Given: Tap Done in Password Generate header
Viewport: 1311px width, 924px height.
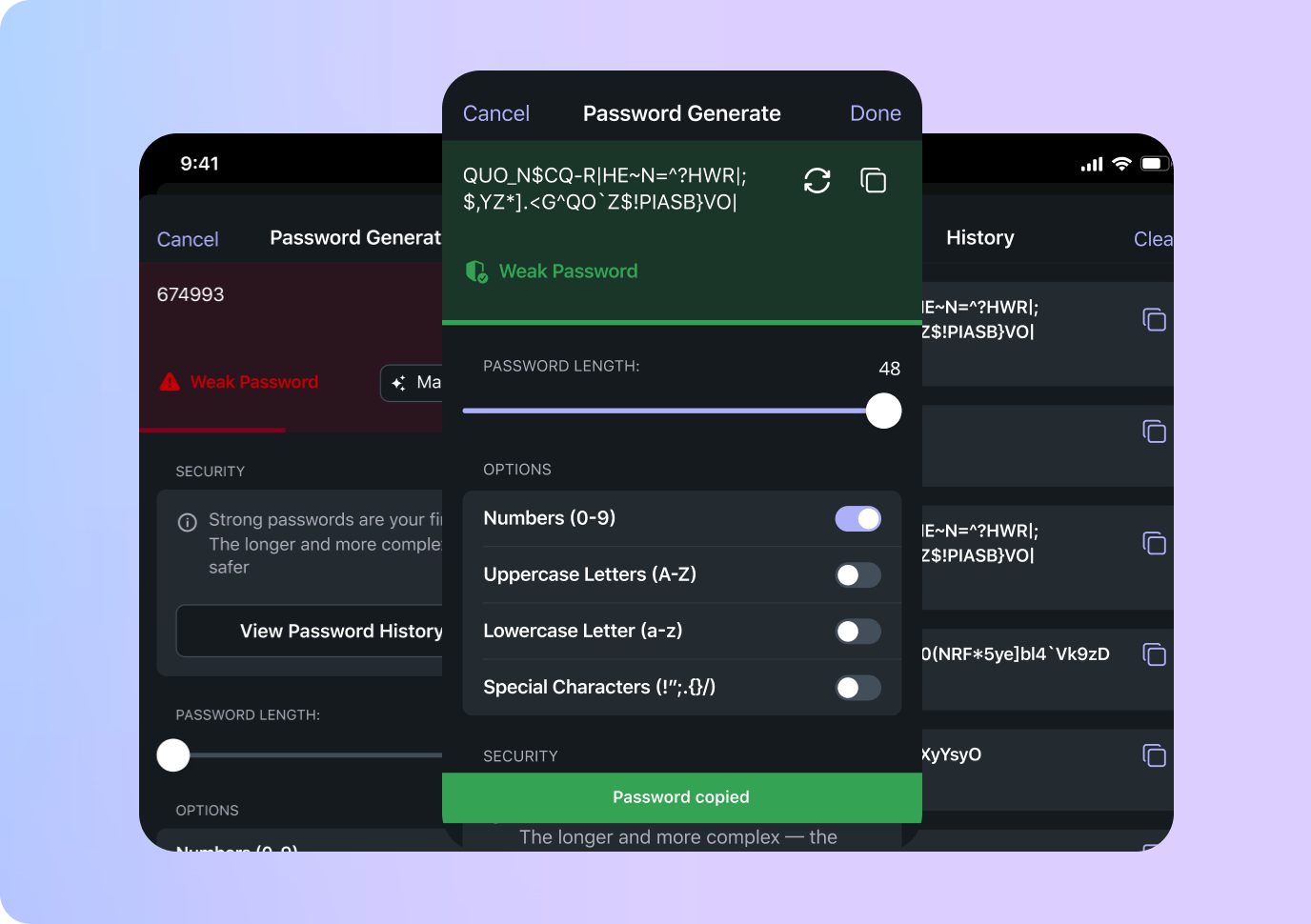Looking at the screenshot, I should pos(875,113).
